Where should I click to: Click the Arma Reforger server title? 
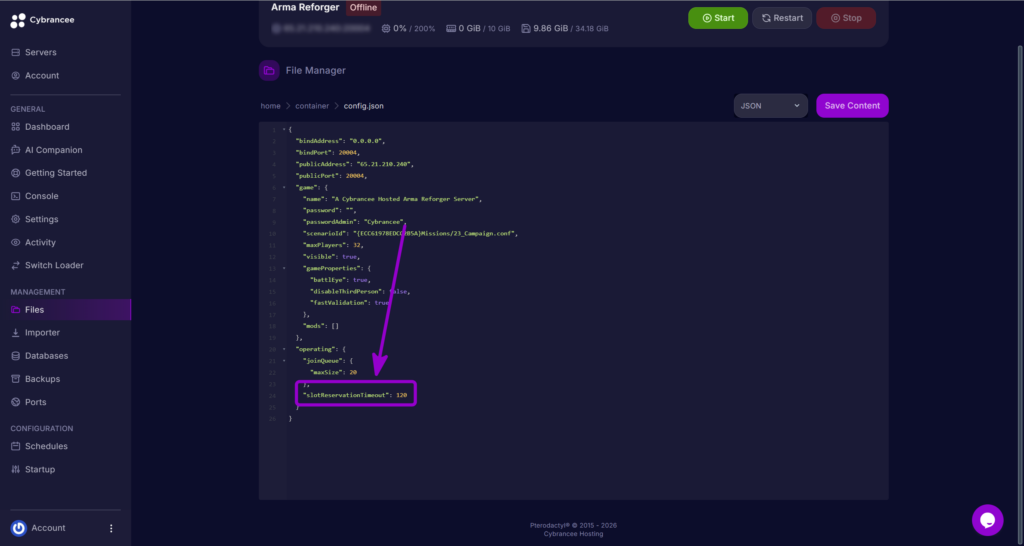click(x=305, y=8)
